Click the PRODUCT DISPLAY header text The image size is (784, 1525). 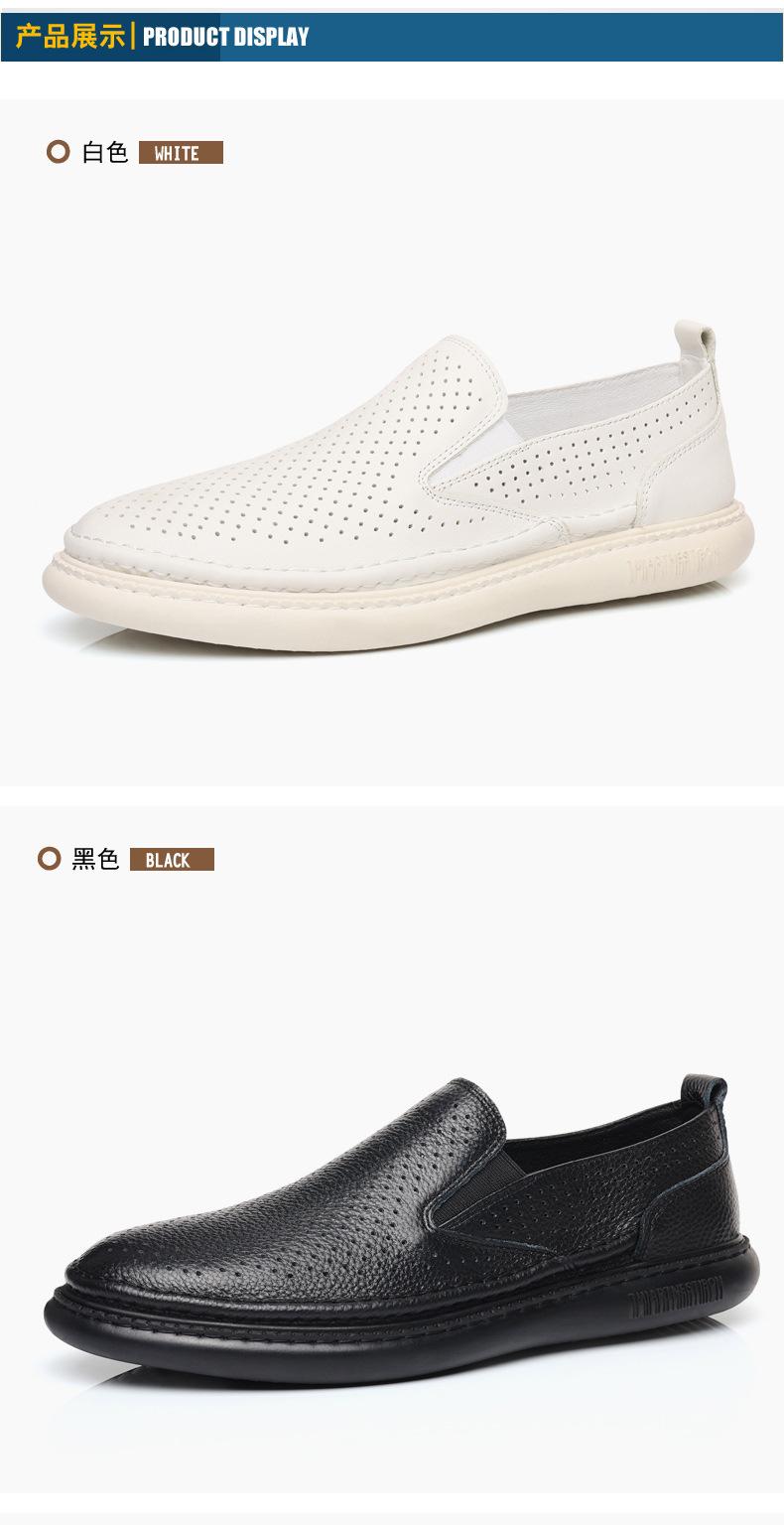tap(225, 38)
